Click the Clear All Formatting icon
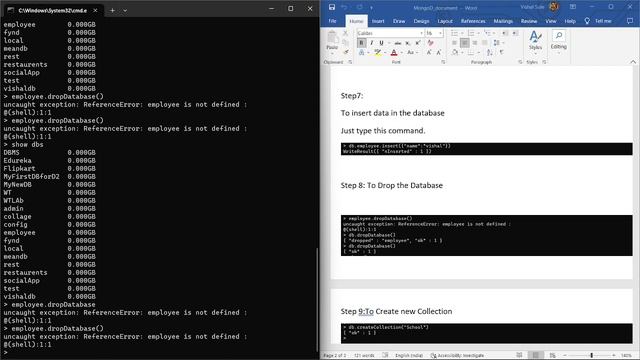The height and width of the screenshot is (360, 640). [x=430, y=43]
